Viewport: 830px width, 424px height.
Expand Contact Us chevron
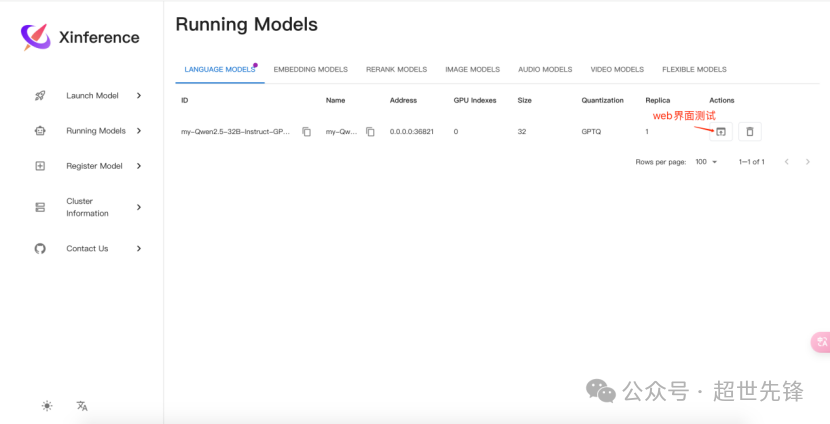click(139, 248)
